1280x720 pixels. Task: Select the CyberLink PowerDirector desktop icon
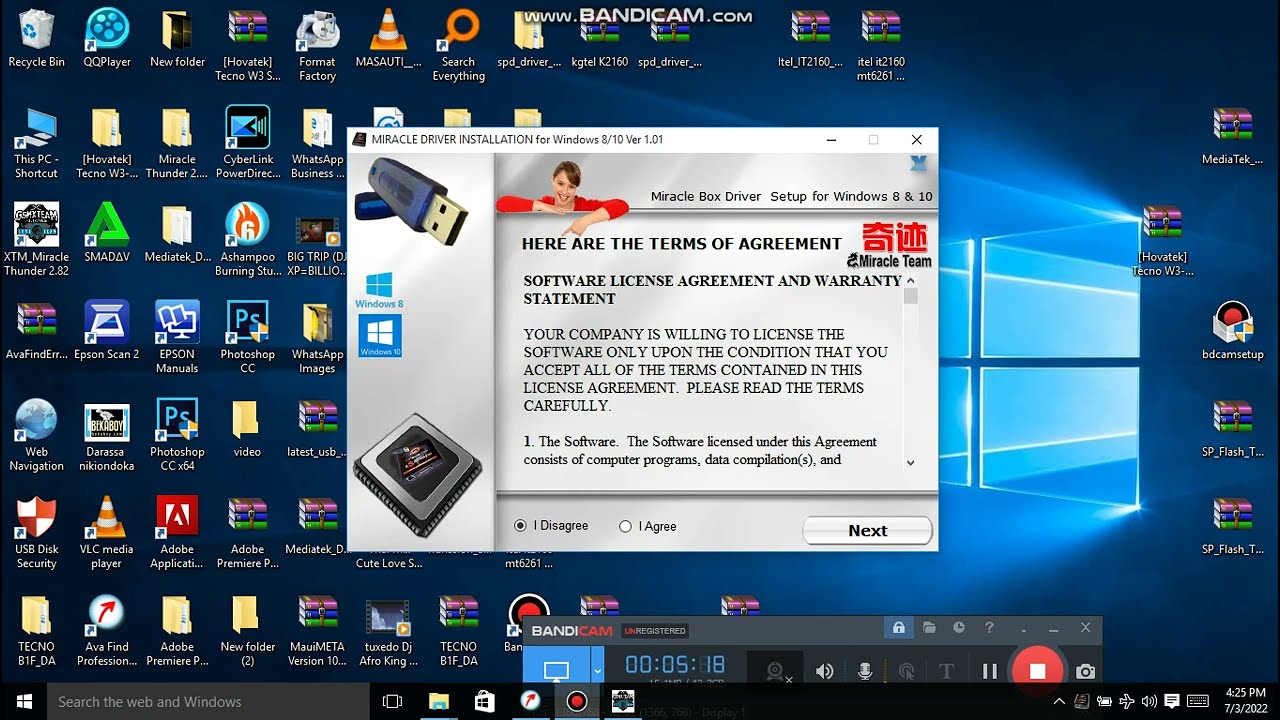(248, 143)
